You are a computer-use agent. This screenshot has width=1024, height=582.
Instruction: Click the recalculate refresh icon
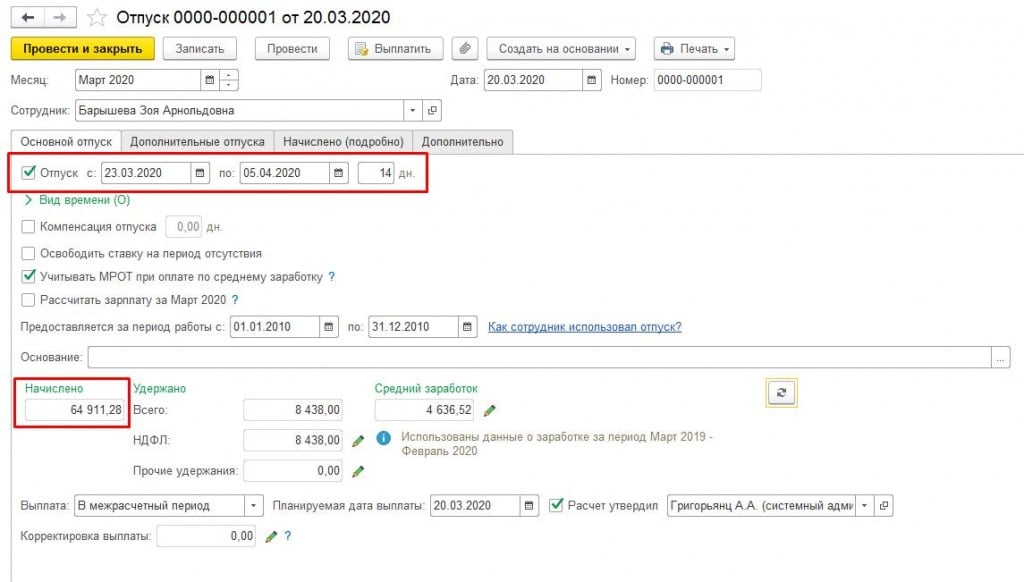point(781,393)
